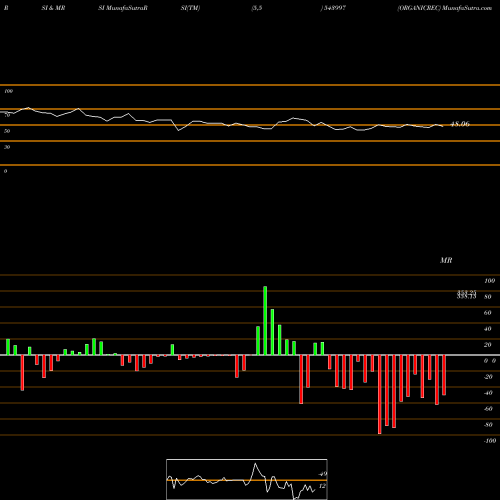The height and width of the screenshot is (500, 500).
Task: Click the -100 label on MR axis
Action: point(490,441)
